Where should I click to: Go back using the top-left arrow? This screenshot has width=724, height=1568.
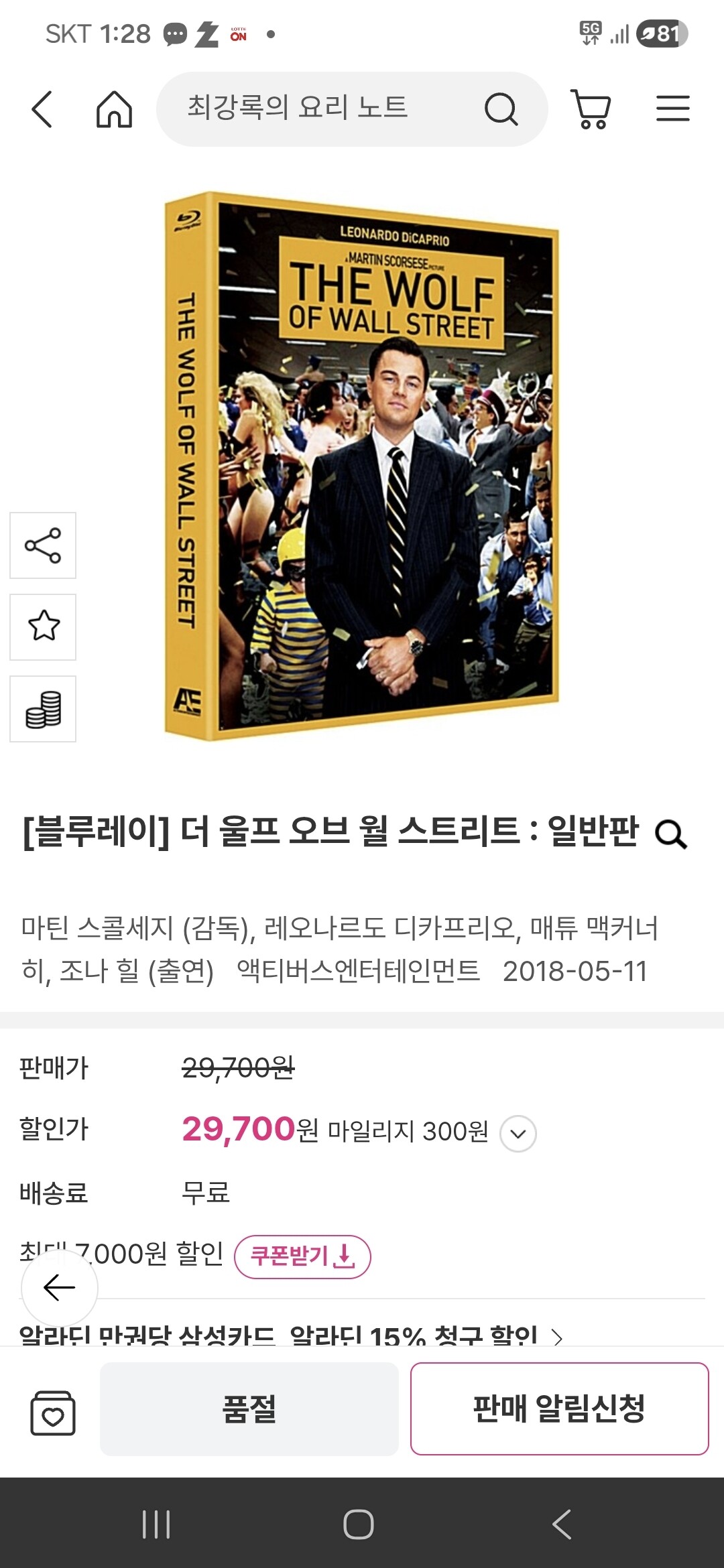(42, 109)
